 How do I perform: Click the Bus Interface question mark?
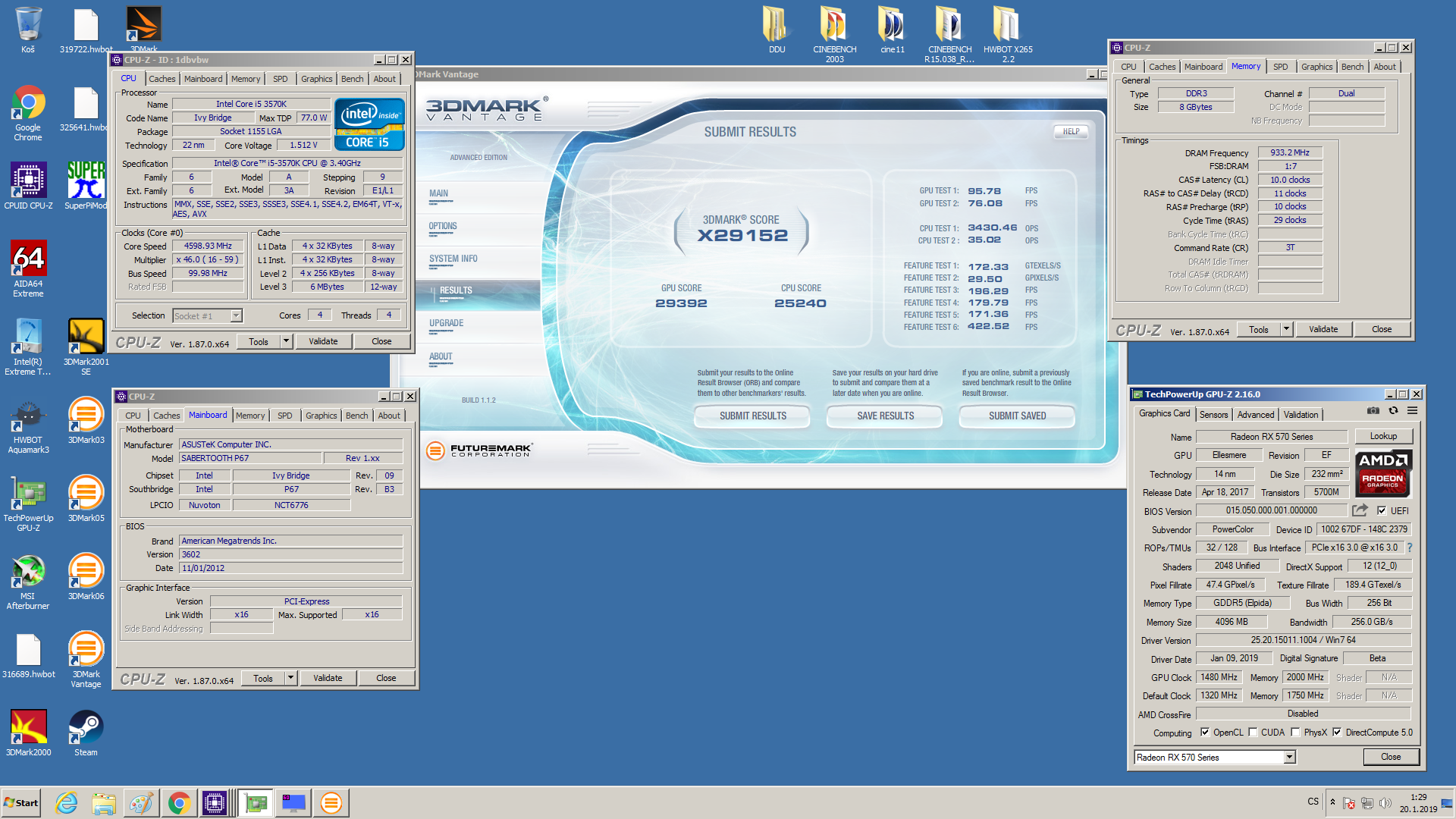pos(1409,548)
